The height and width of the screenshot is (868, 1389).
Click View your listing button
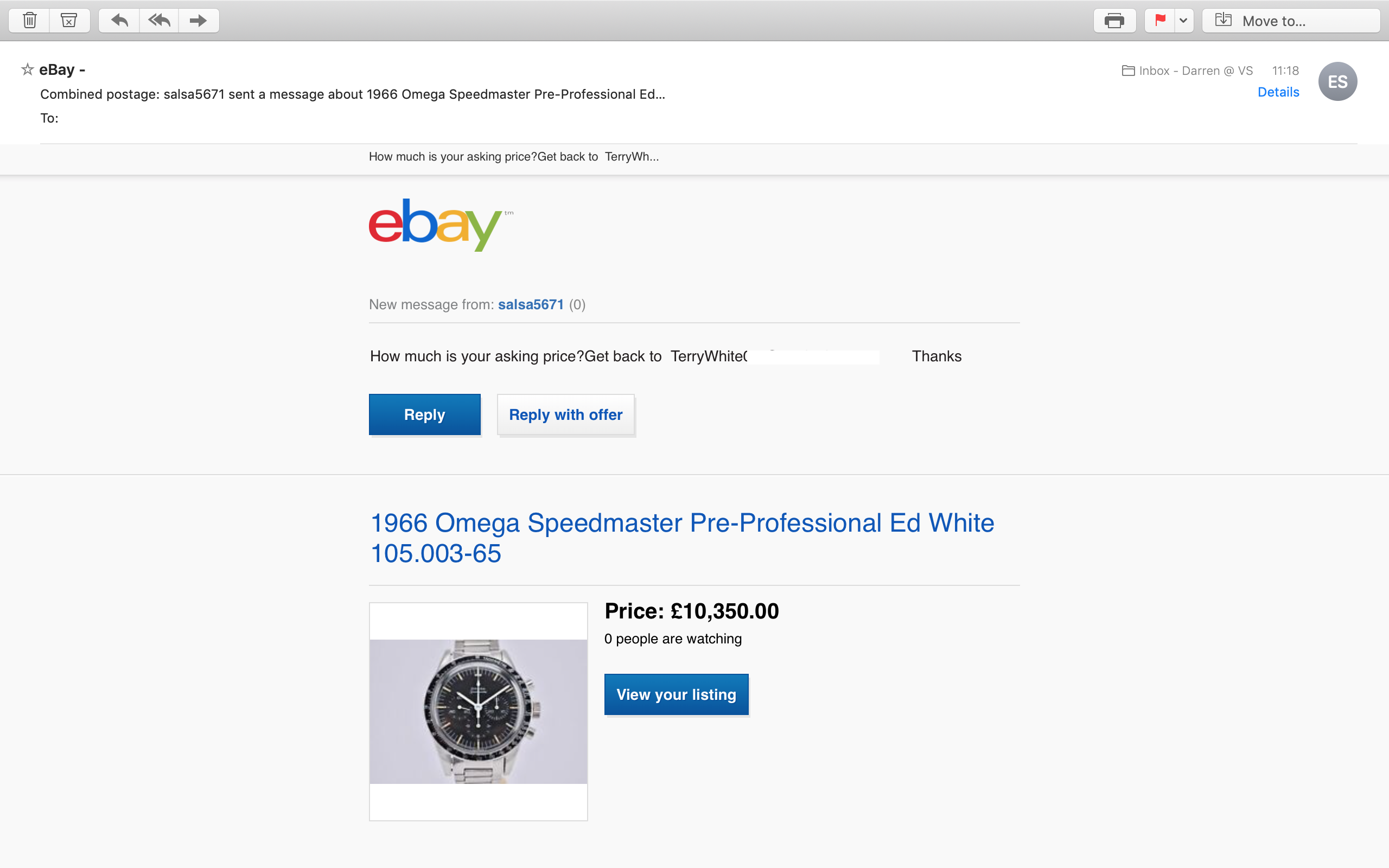point(676,694)
